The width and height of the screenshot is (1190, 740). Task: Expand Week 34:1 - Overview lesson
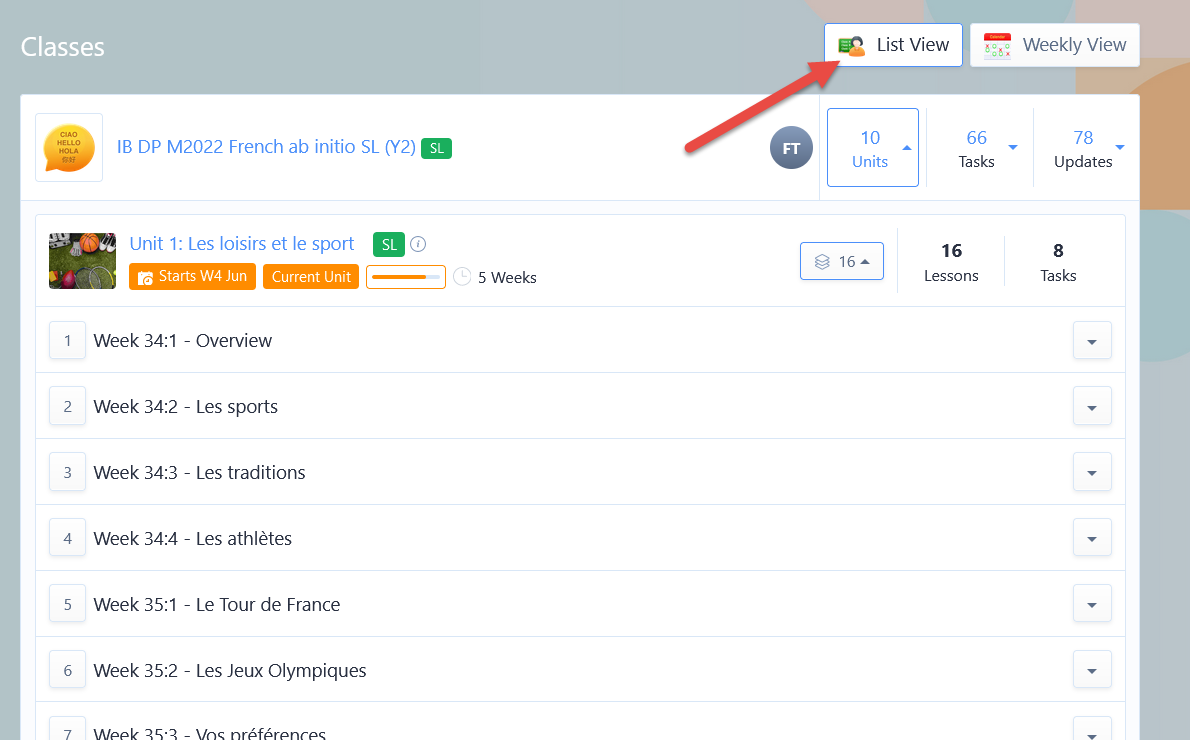click(x=1092, y=341)
